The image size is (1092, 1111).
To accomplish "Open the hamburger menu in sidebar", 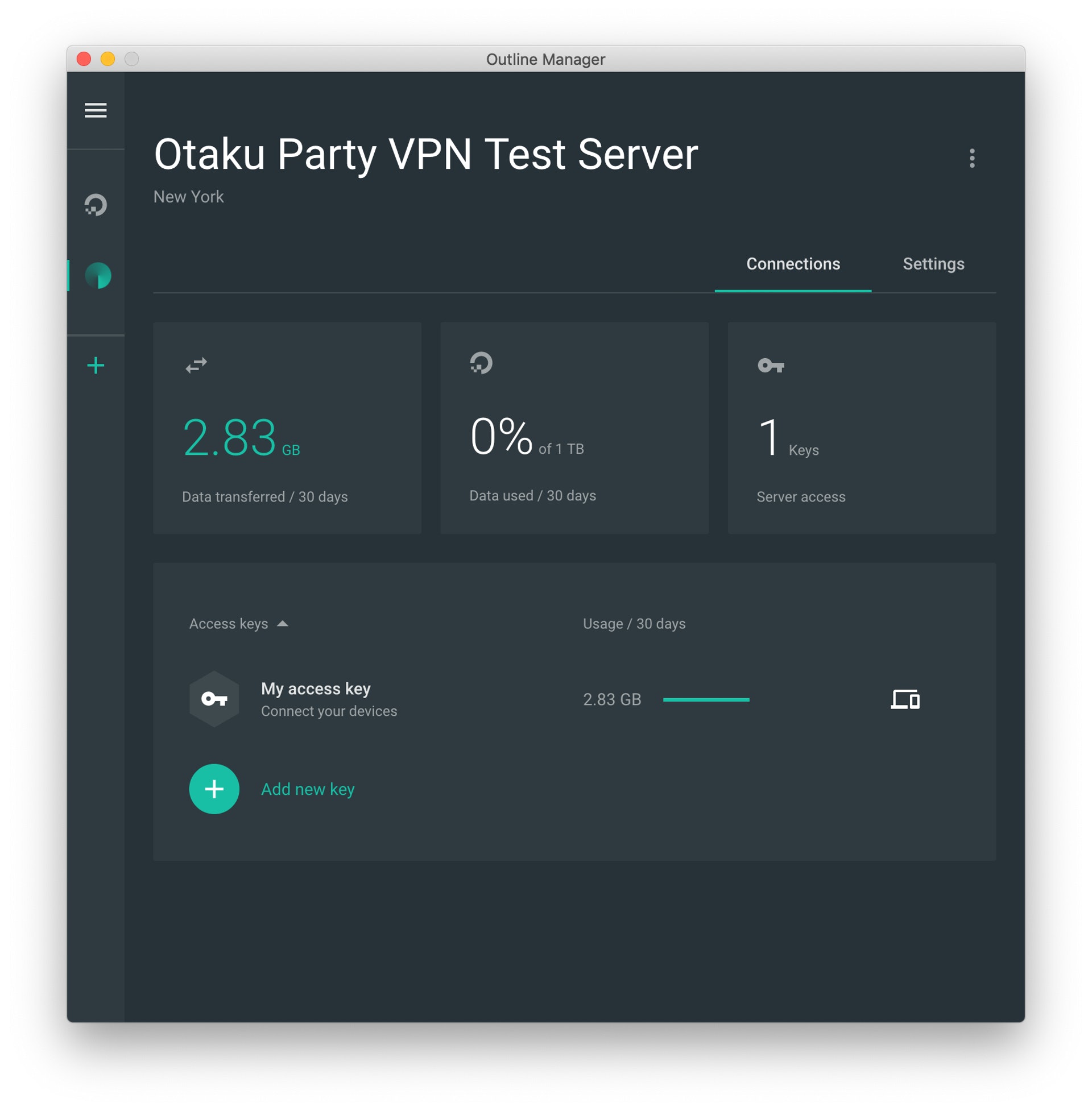I will (x=96, y=110).
